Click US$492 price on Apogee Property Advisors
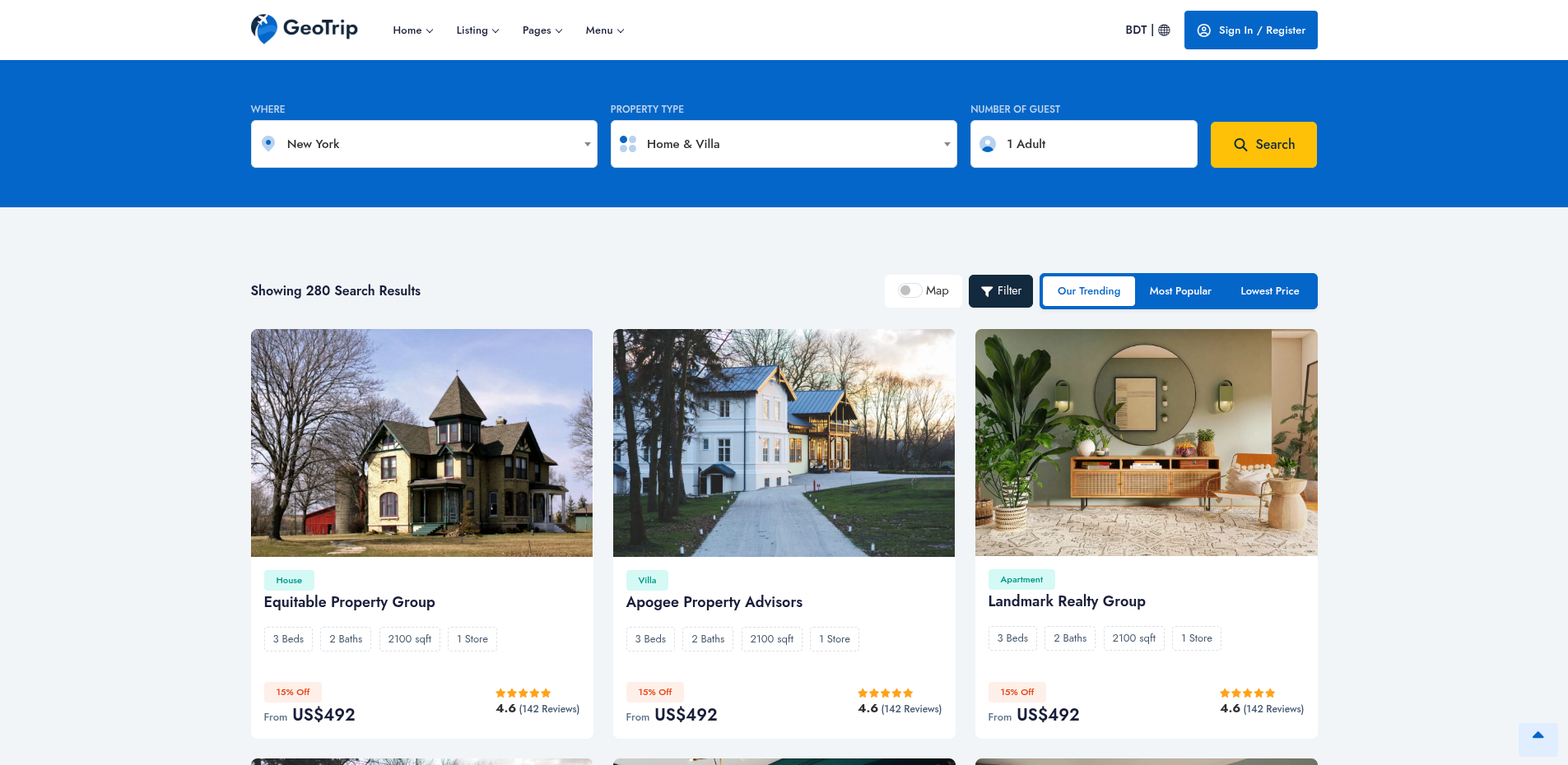The image size is (1568, 765). coord(686,715)
